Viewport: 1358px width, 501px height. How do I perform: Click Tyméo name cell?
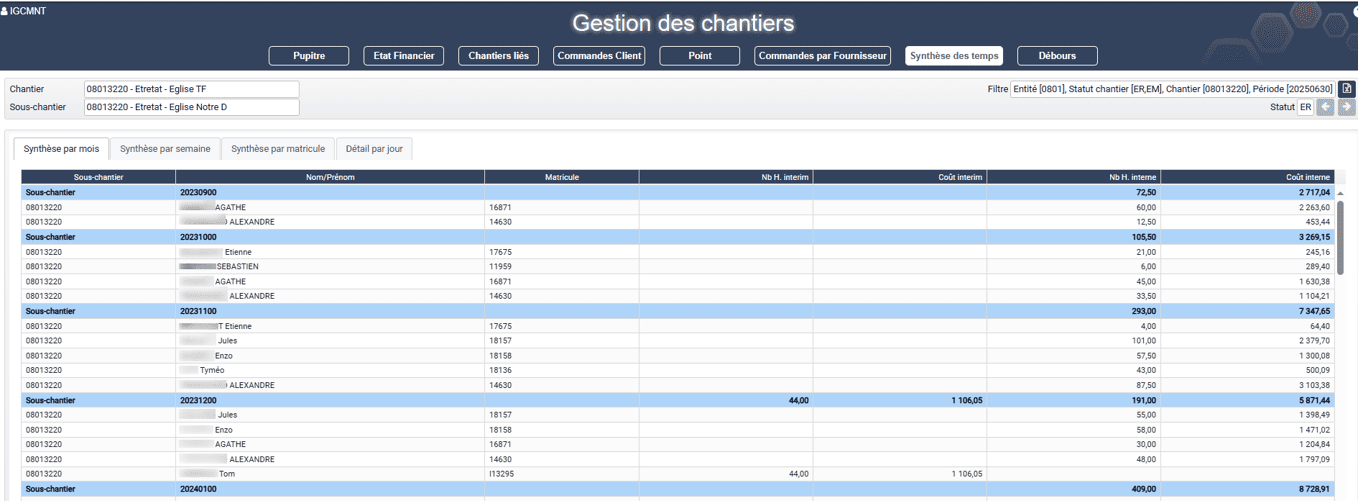point(330,370)
